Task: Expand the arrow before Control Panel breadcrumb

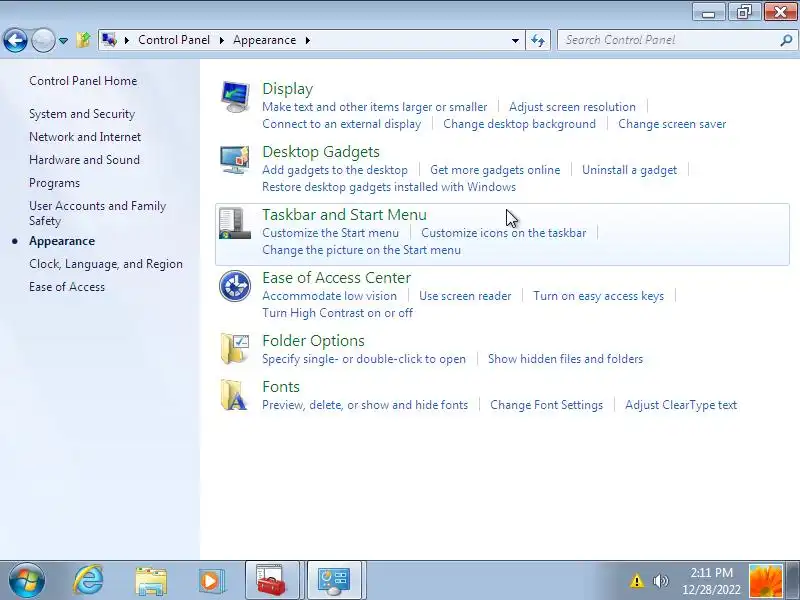Action: [127, 40]
